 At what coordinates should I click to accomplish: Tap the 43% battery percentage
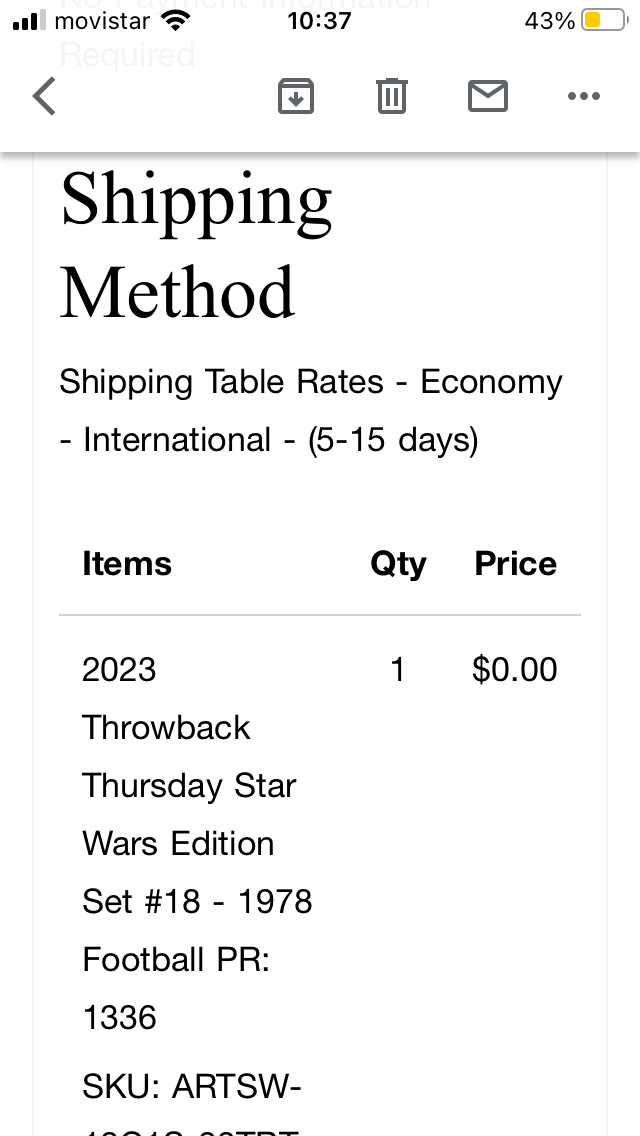pos(549,21)
